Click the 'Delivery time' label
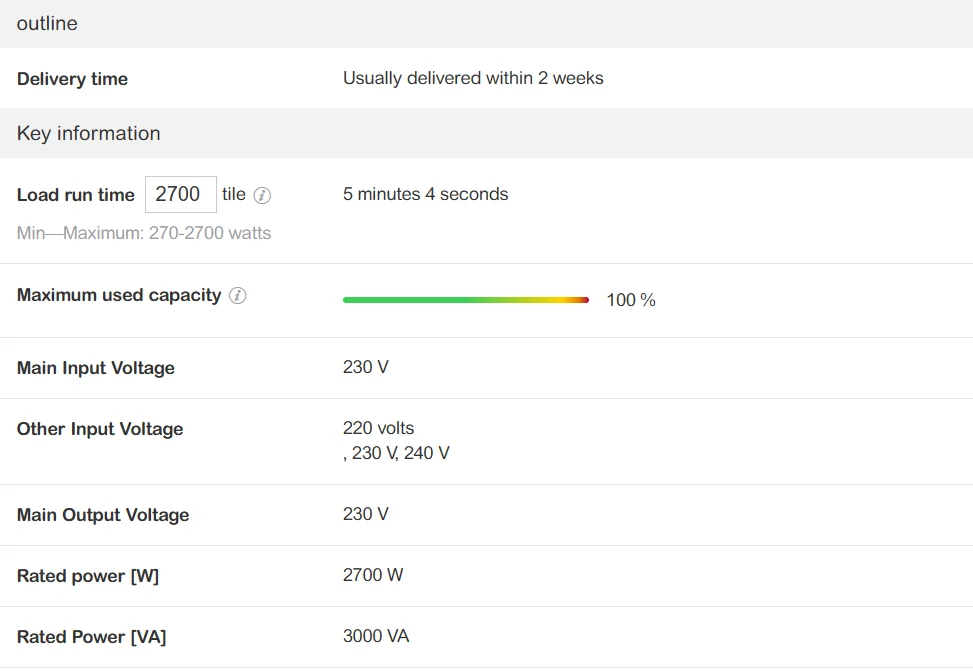 (72, 79)
